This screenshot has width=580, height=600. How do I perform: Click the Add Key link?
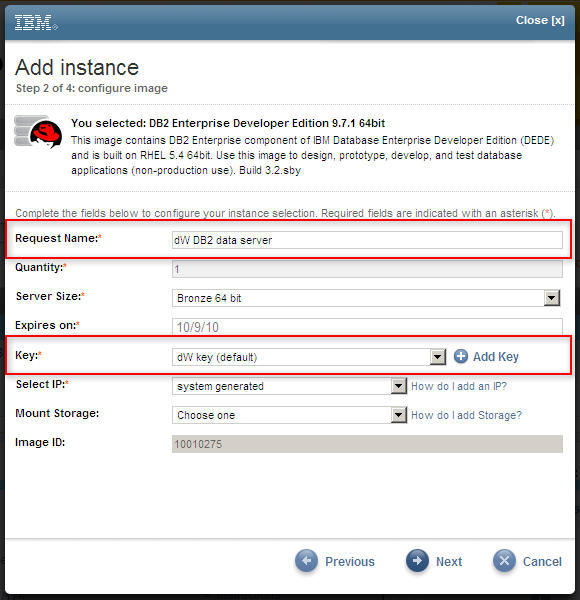[x=496, y=357]
